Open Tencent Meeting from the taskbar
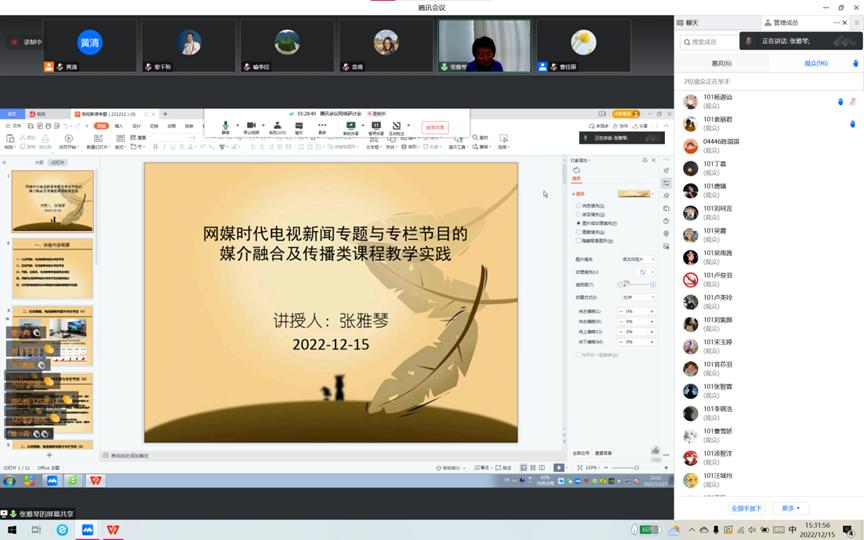The width and height of the screenshot is (864, 540). click(x=87, y=530)
